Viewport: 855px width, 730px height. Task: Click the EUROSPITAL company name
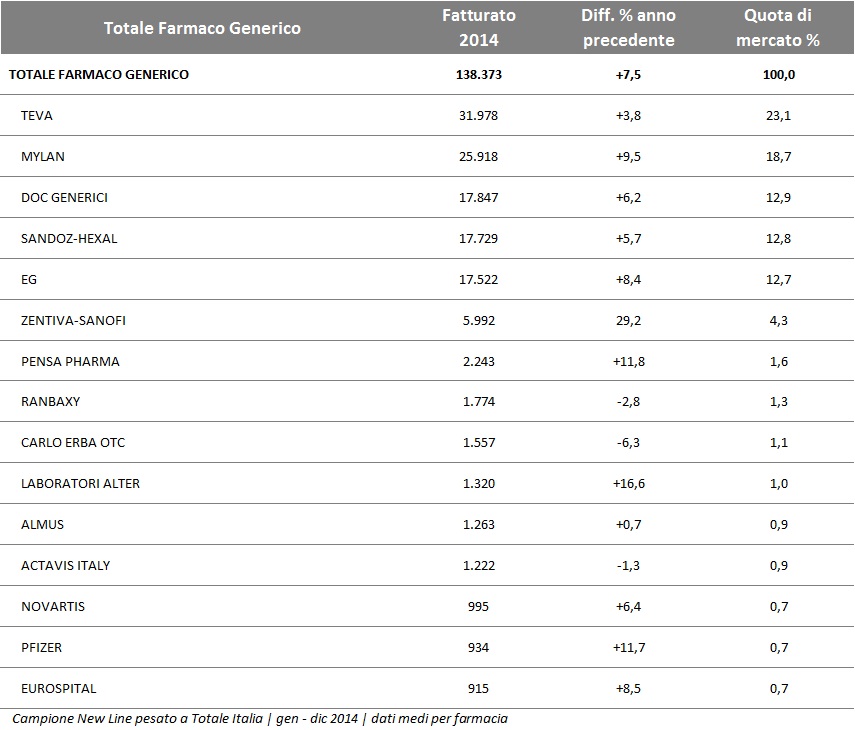tap(59, 689)
